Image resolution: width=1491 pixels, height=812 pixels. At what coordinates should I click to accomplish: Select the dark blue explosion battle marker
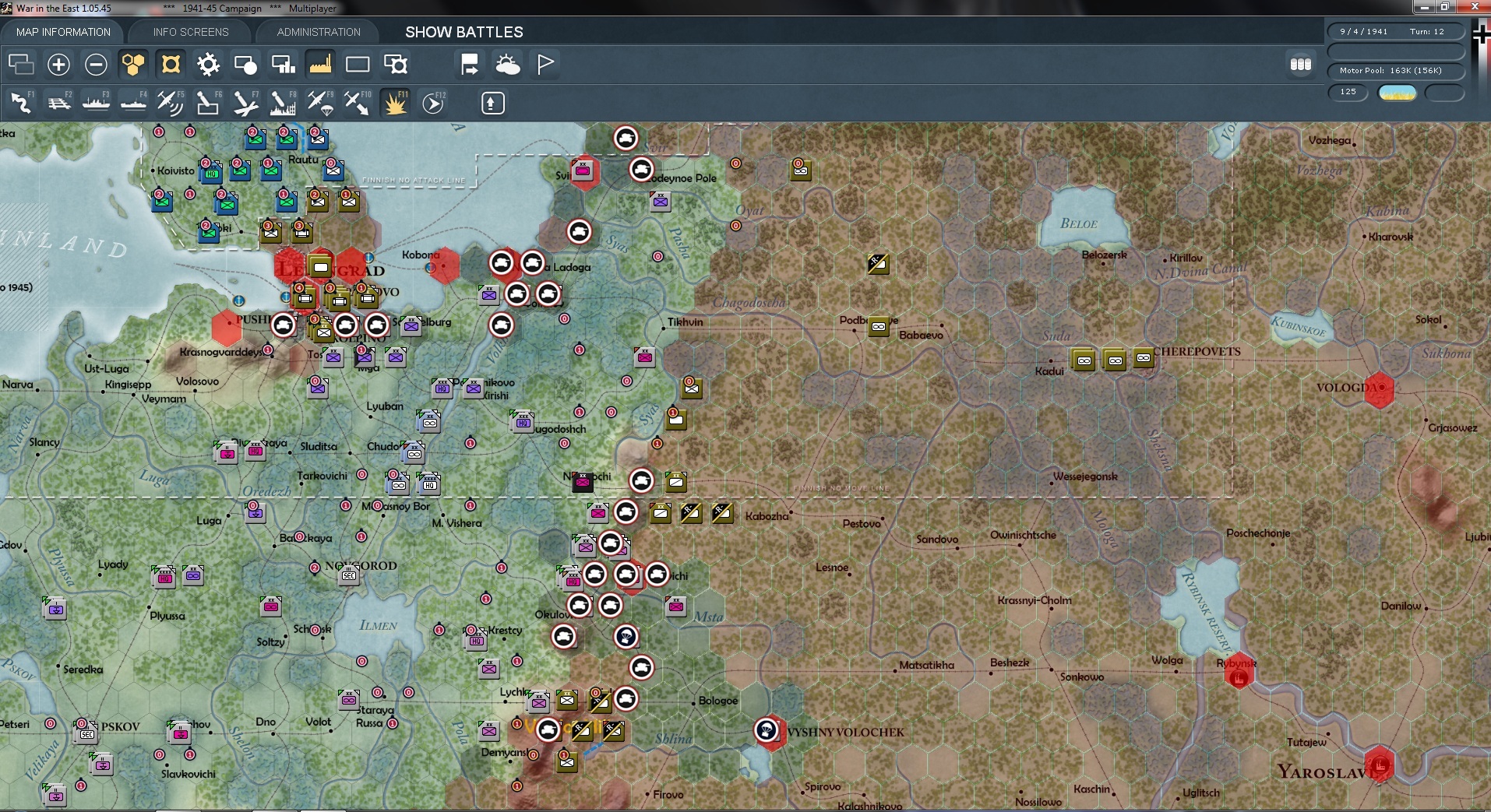click(x=626, y=637)
